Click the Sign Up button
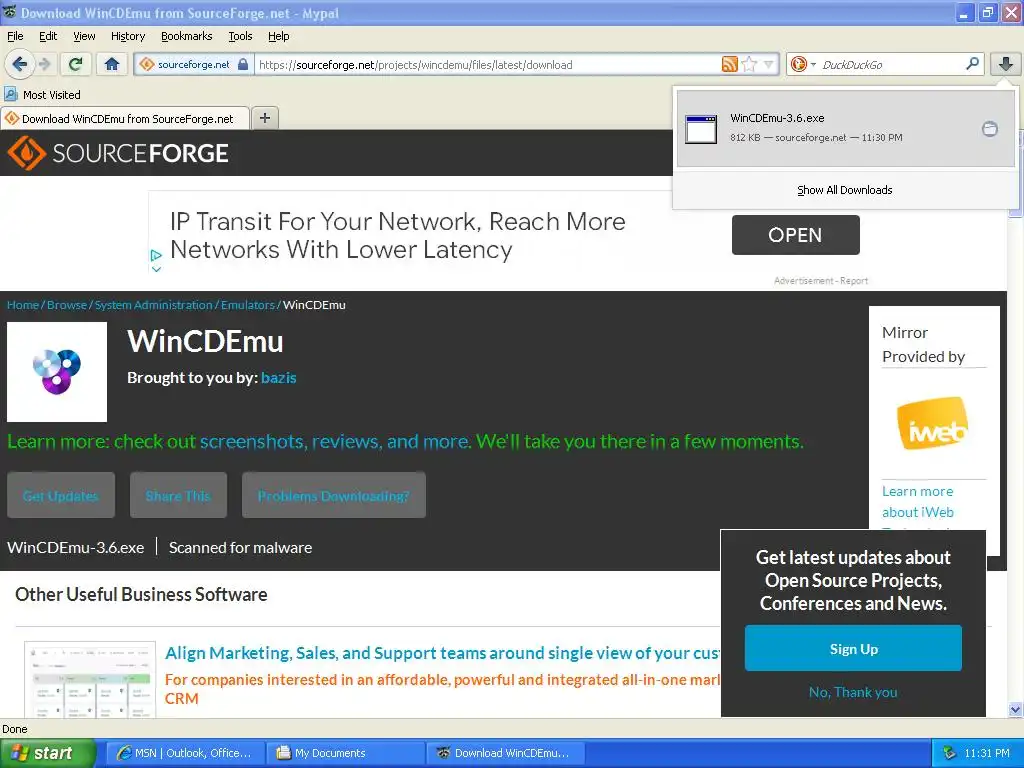 tap(854, 648)
